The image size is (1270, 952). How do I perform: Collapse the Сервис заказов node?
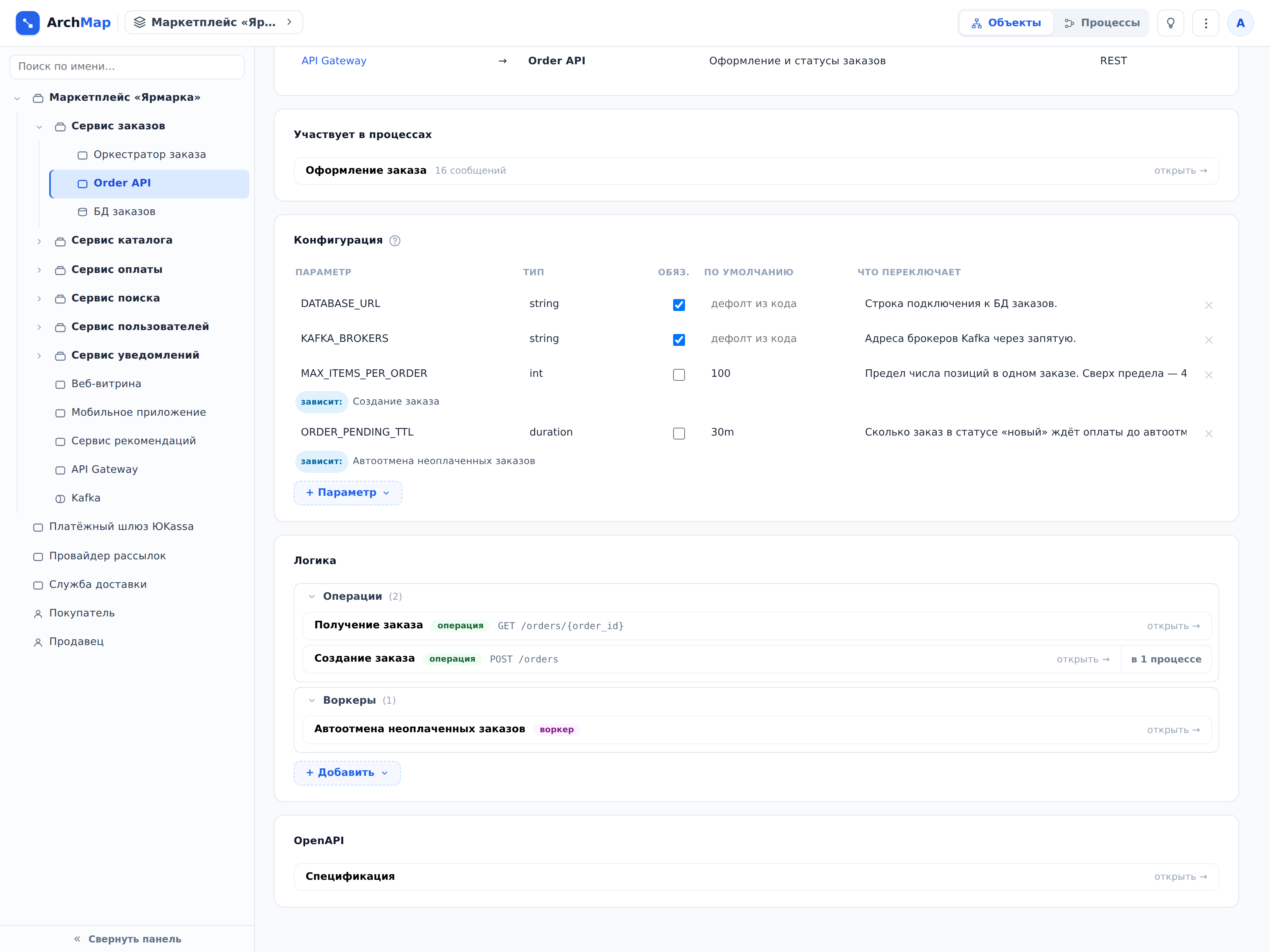(39, 127)
